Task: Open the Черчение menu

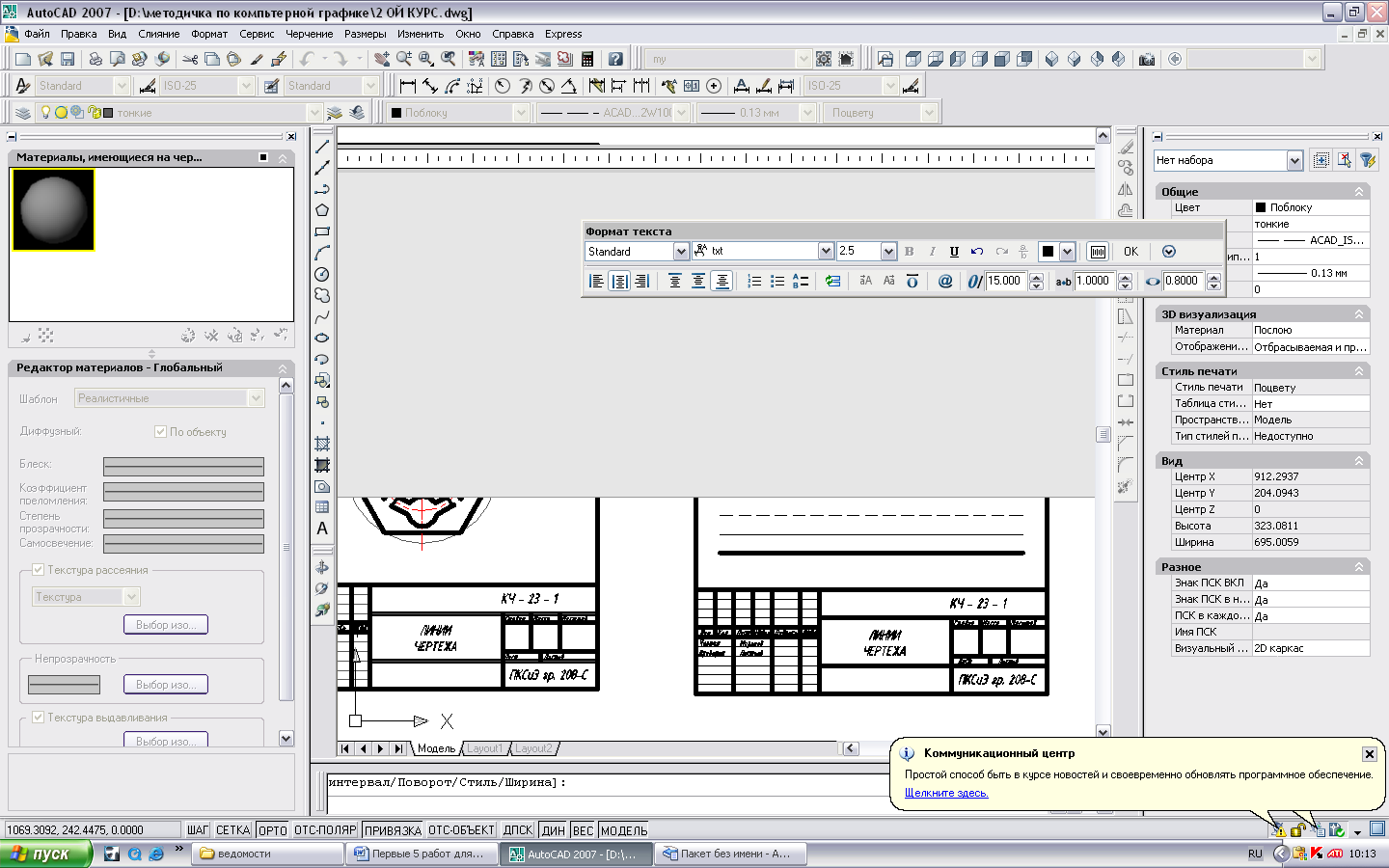Action: (309, 34)
